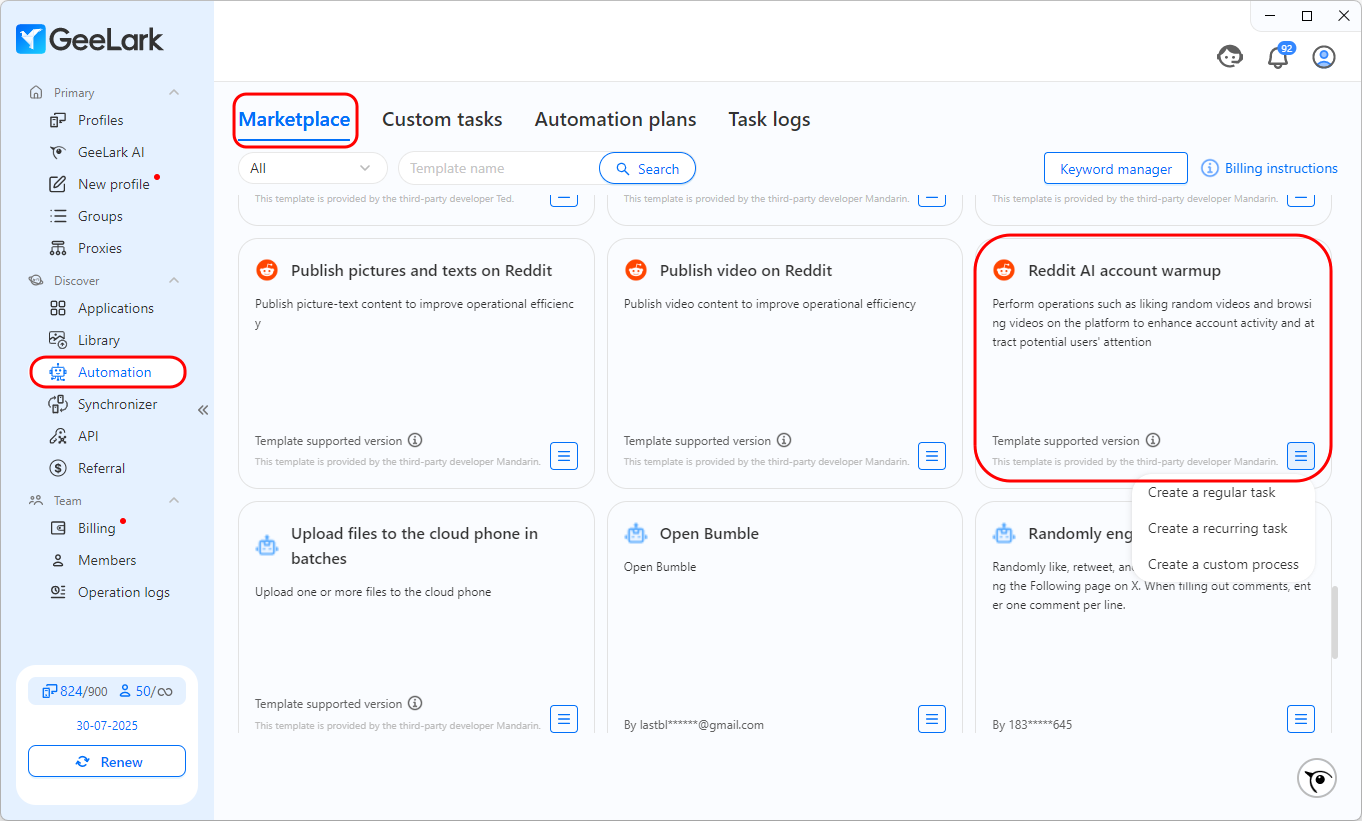Switch to the Marketplace tab
Screen dimensions: 1362x821
[x=294, y=119]
